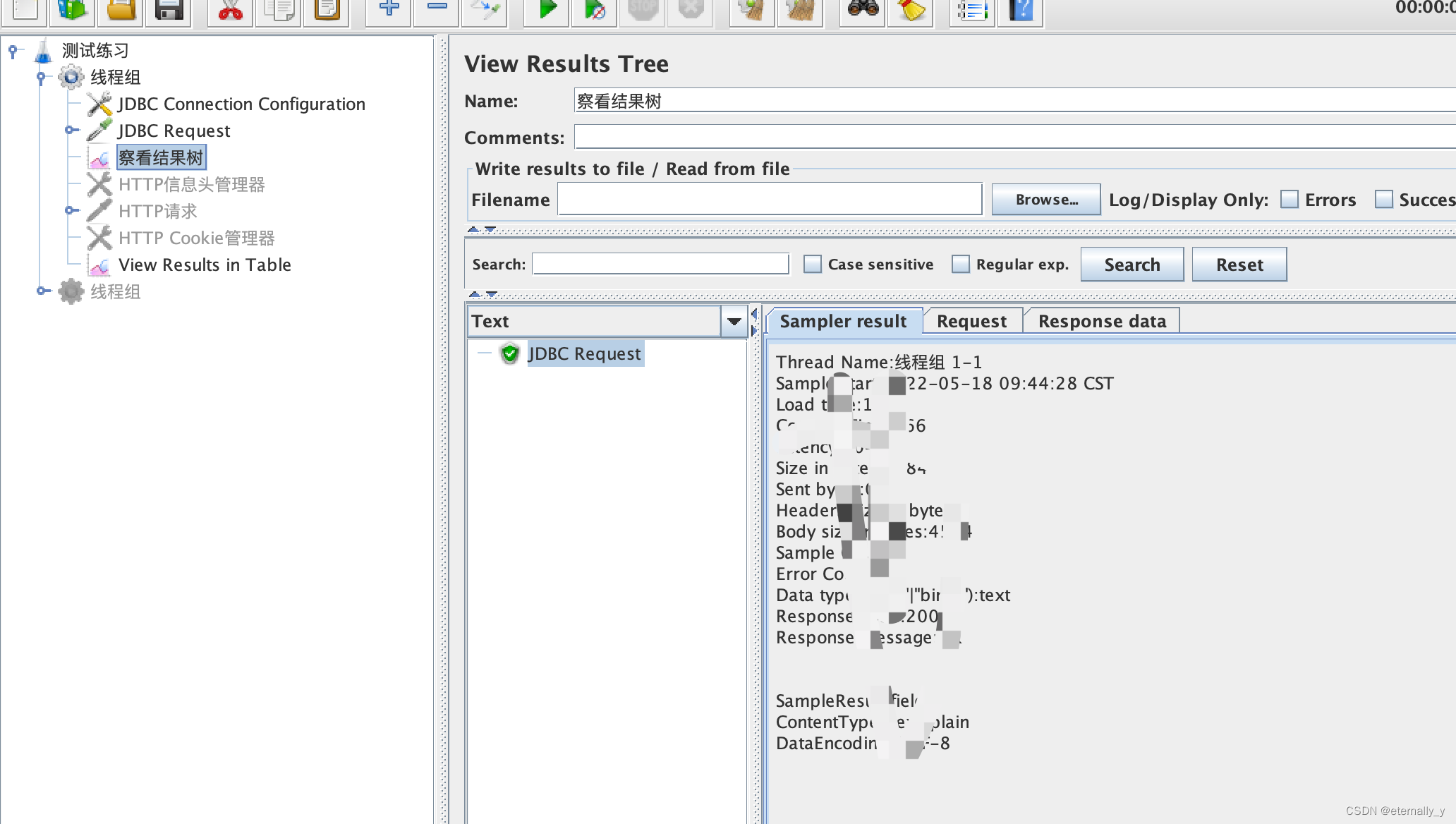Save the test plan using the floppy disk icon
This screenshot has height=824, width=1456.
click(x=168, y=10)
